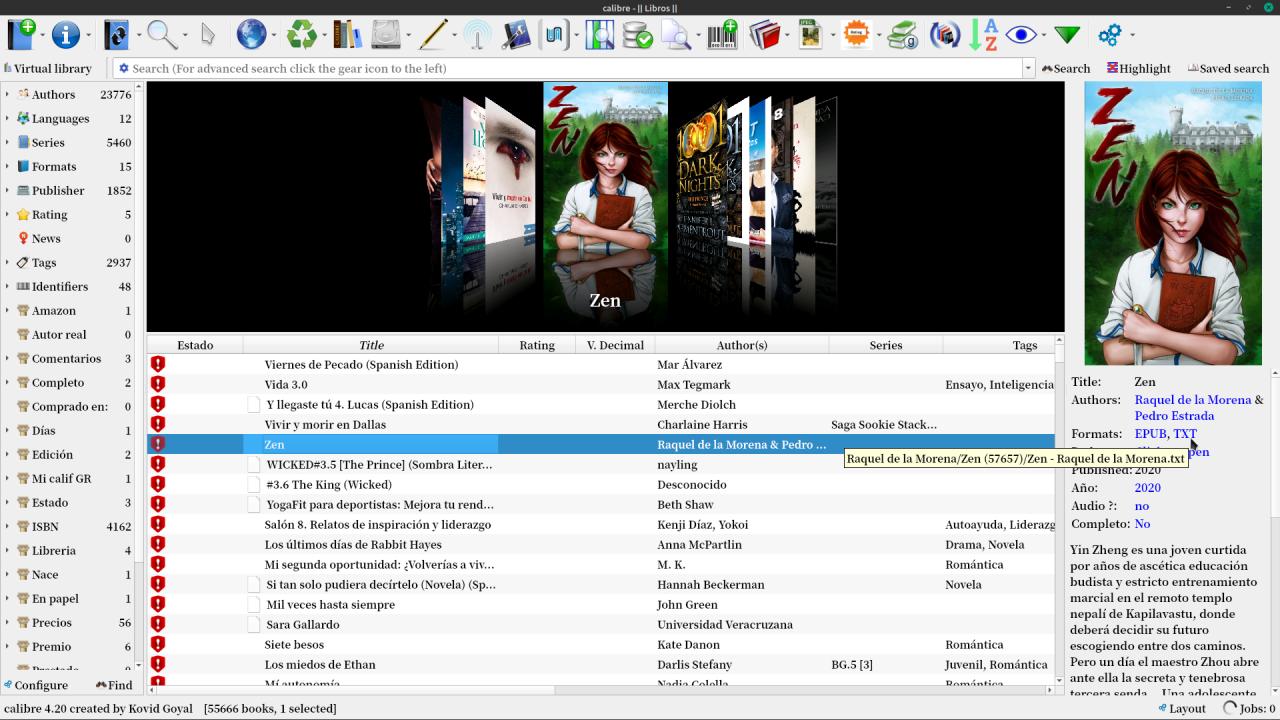
Task: Open Edit metadata with the blue info icon
Action: [x=65, y=35]
